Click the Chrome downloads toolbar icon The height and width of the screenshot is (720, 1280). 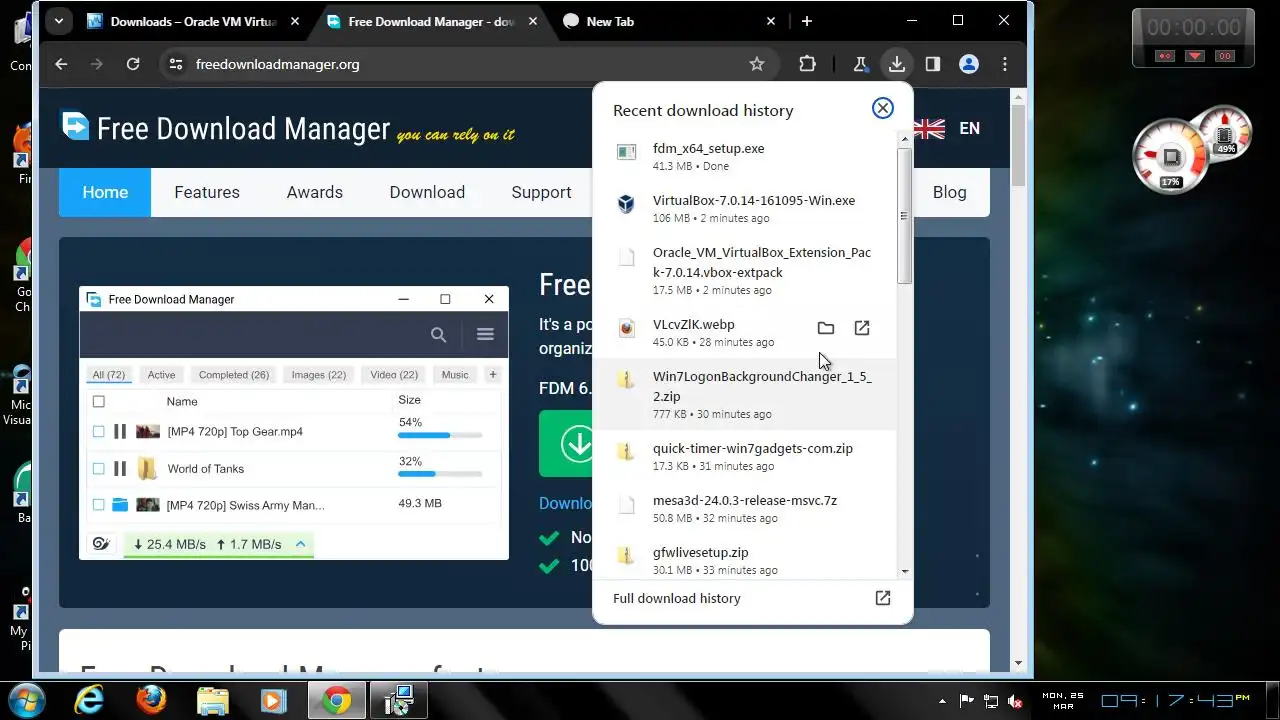(x=896, y=64)
